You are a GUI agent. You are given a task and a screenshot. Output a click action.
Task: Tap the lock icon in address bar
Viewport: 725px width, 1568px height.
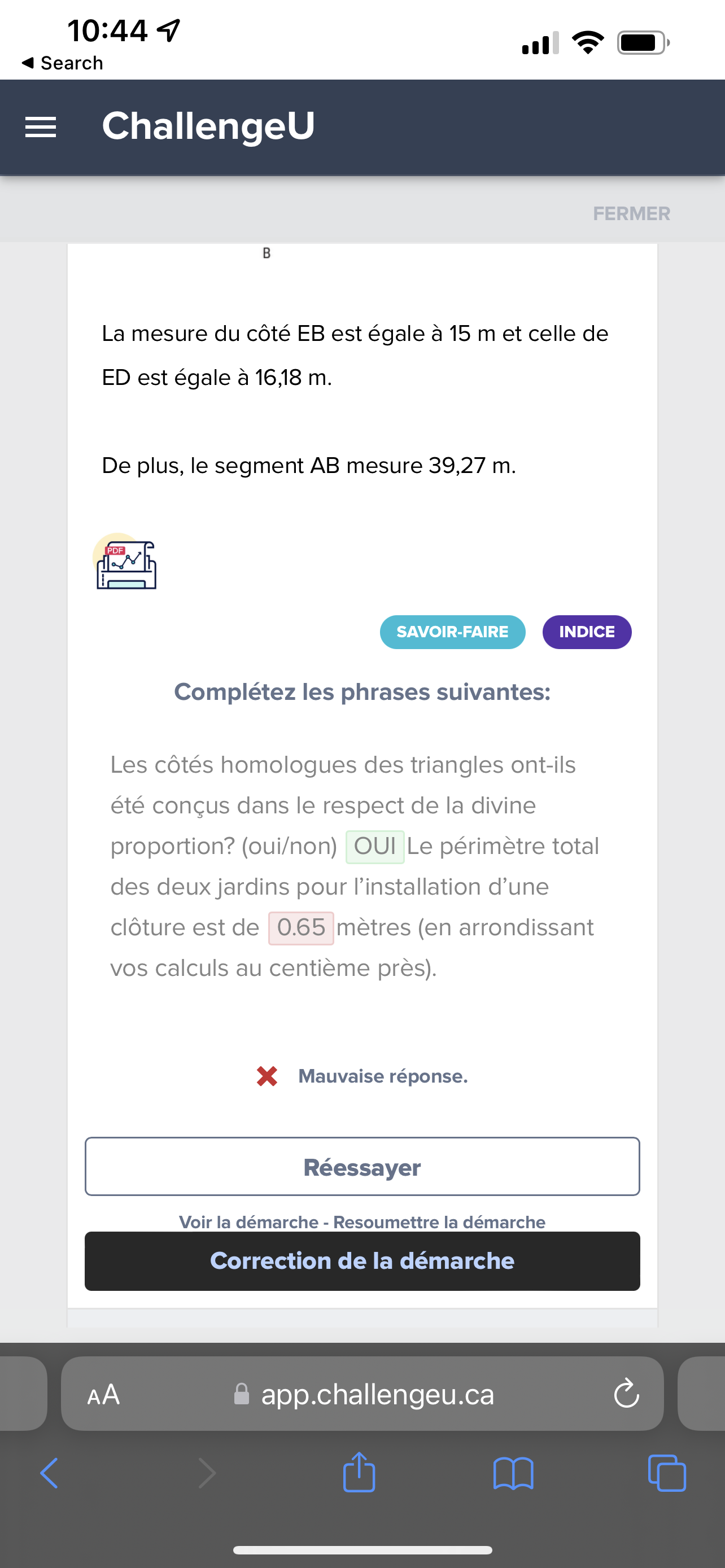242,1395
